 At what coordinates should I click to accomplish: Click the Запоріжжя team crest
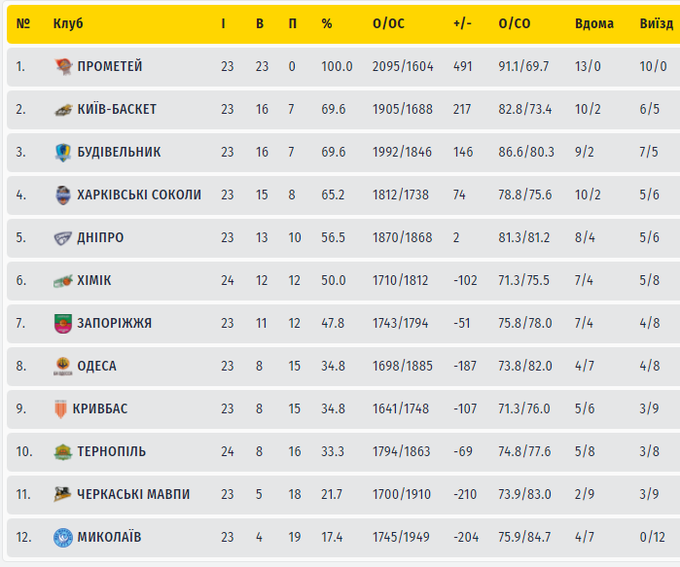[x=63, y=323]
